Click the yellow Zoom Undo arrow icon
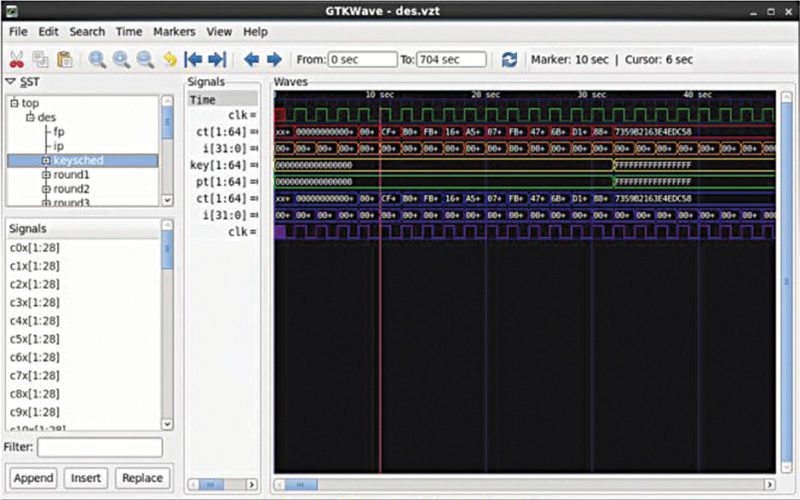Viewport: 800px width, 500px height. tap(170, 59)
